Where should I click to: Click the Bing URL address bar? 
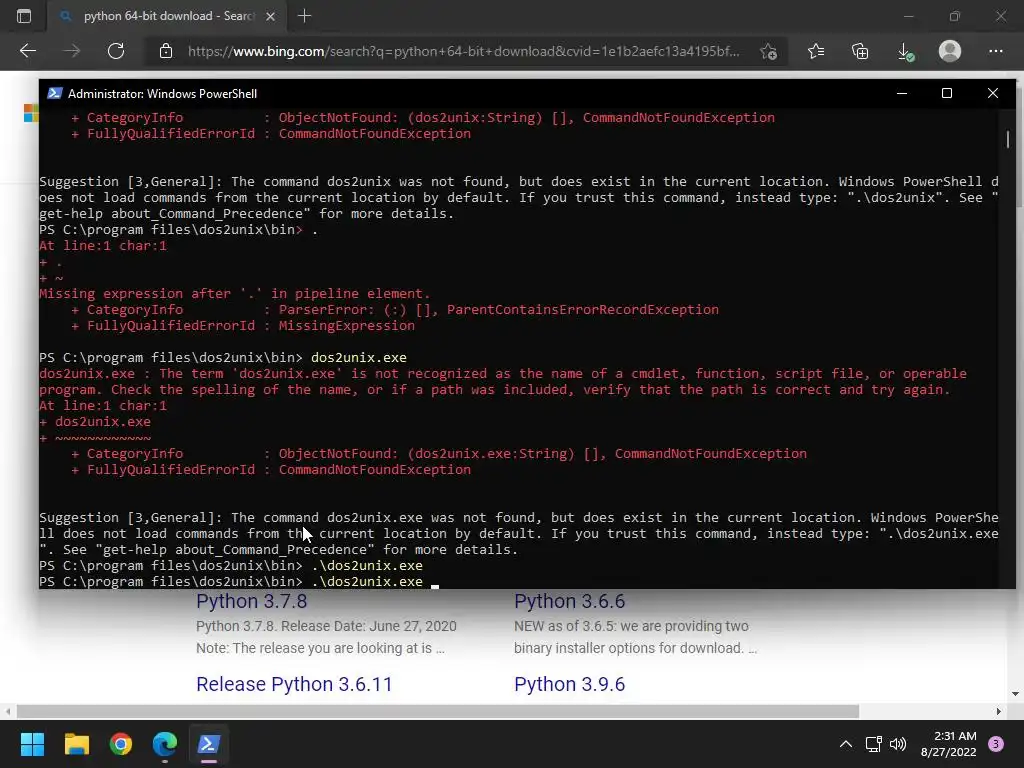(x=464, y=51)
